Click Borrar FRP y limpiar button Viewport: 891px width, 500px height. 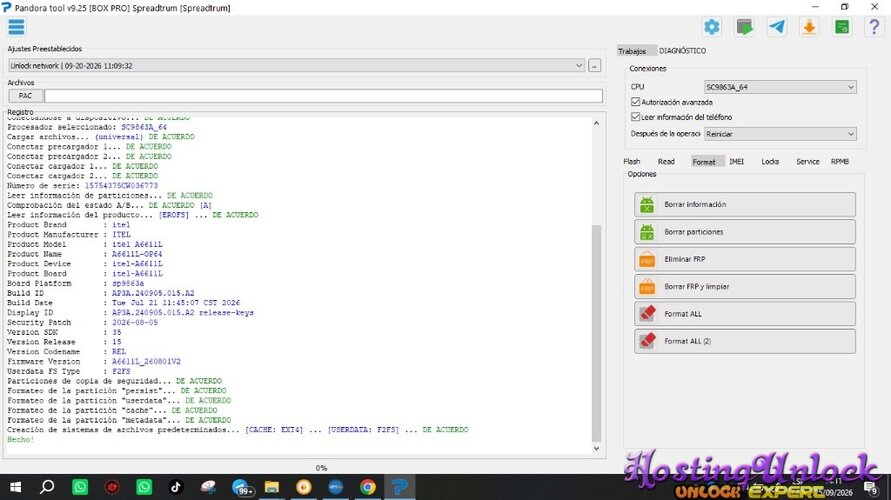tap(744, 286)
